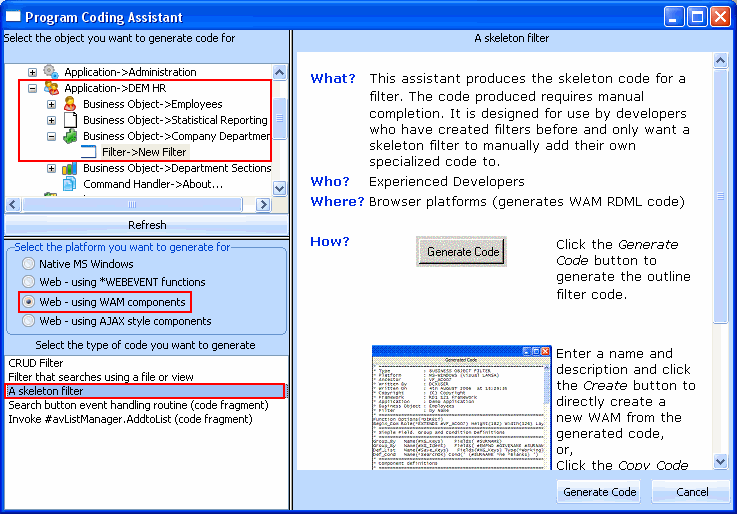Select the Native MS Windows platform
Screen dimensions: 737x514
point(29,264)
